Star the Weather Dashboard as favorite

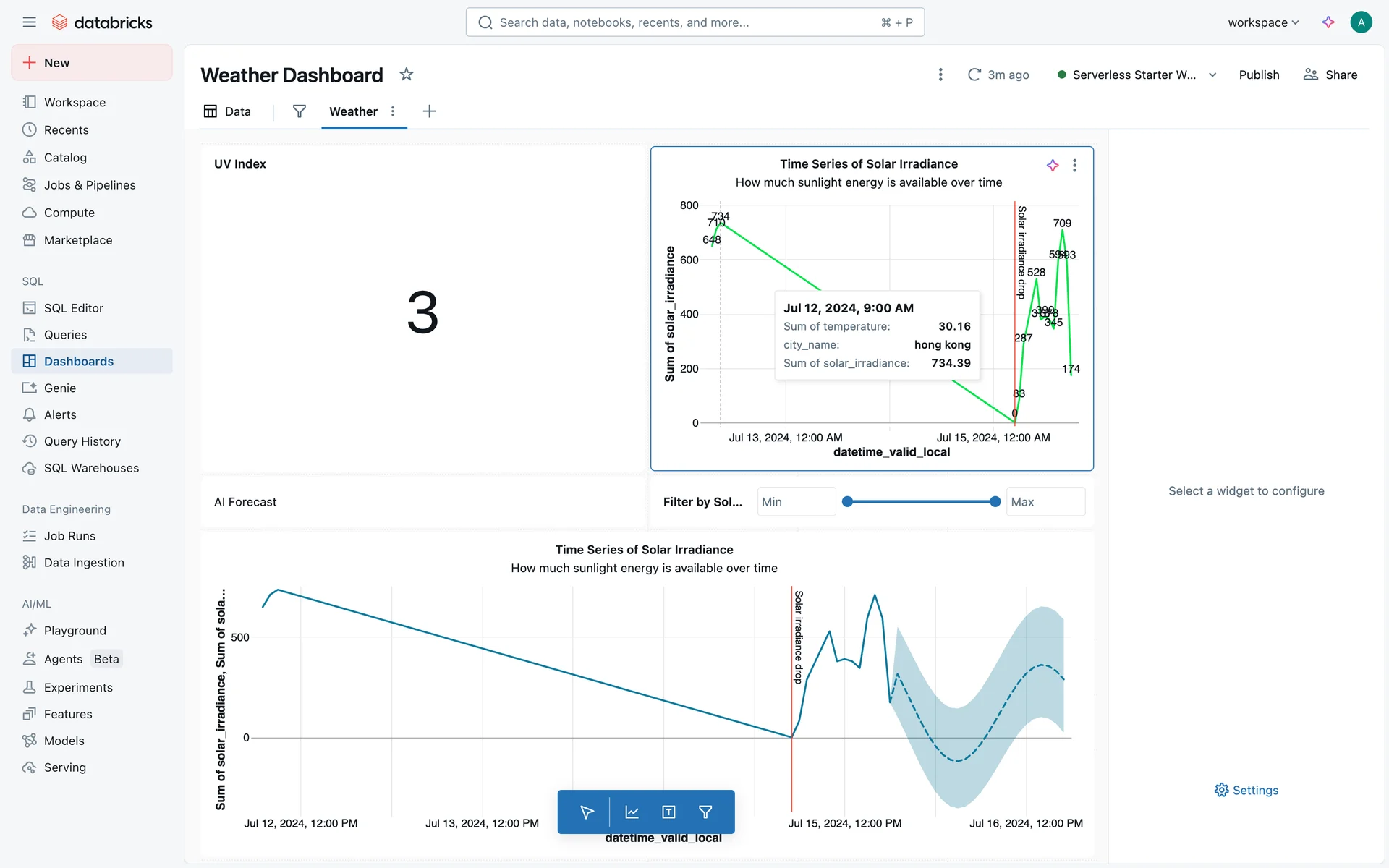[407, 75]
